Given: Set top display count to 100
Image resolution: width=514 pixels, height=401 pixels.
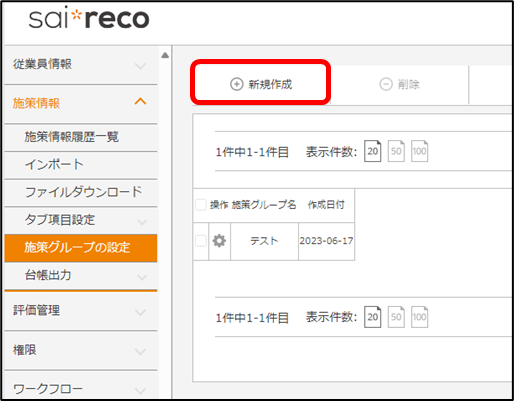Looking at the screenshot, I should (419, 151).
